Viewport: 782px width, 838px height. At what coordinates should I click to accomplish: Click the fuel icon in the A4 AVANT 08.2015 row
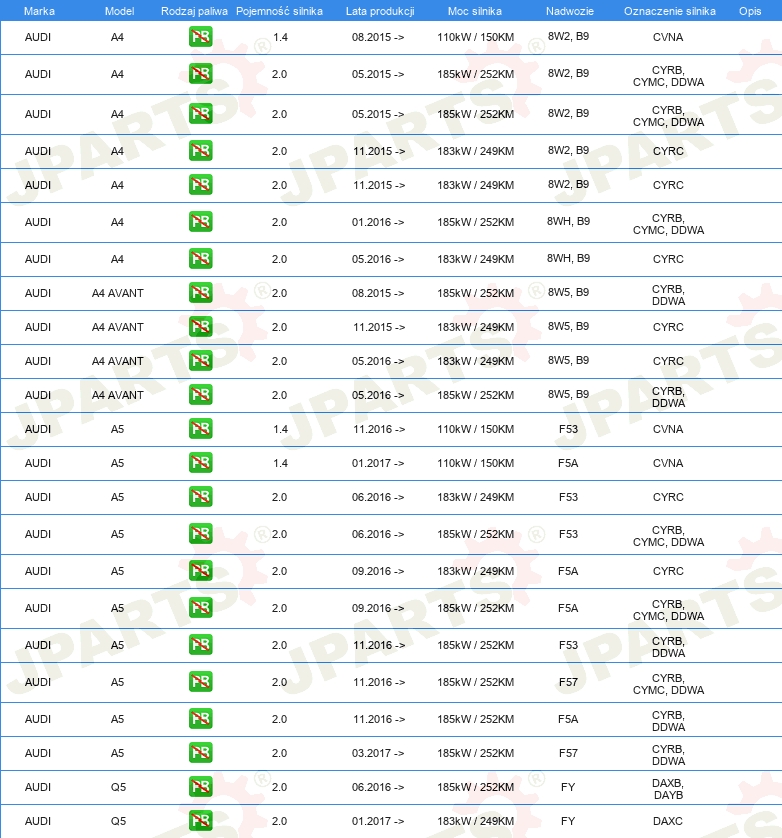pos(200,293)
